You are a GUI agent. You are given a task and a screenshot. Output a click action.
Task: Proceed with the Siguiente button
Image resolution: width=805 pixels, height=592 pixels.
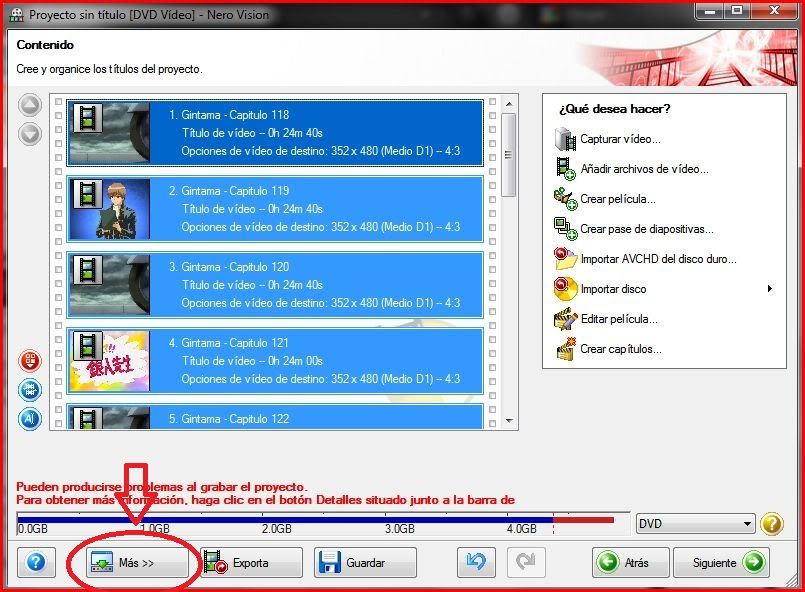point(721,563)
